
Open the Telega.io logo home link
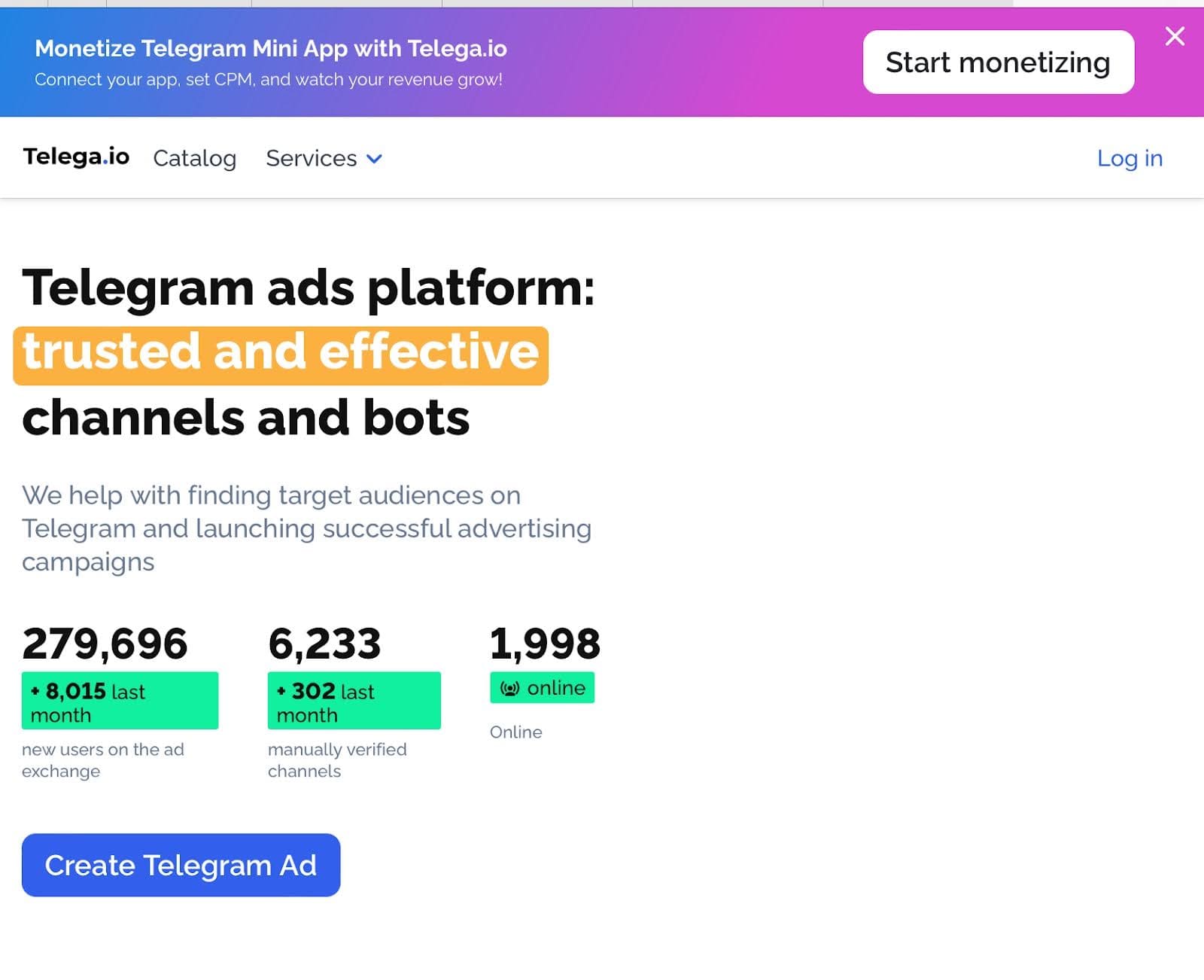76,157
